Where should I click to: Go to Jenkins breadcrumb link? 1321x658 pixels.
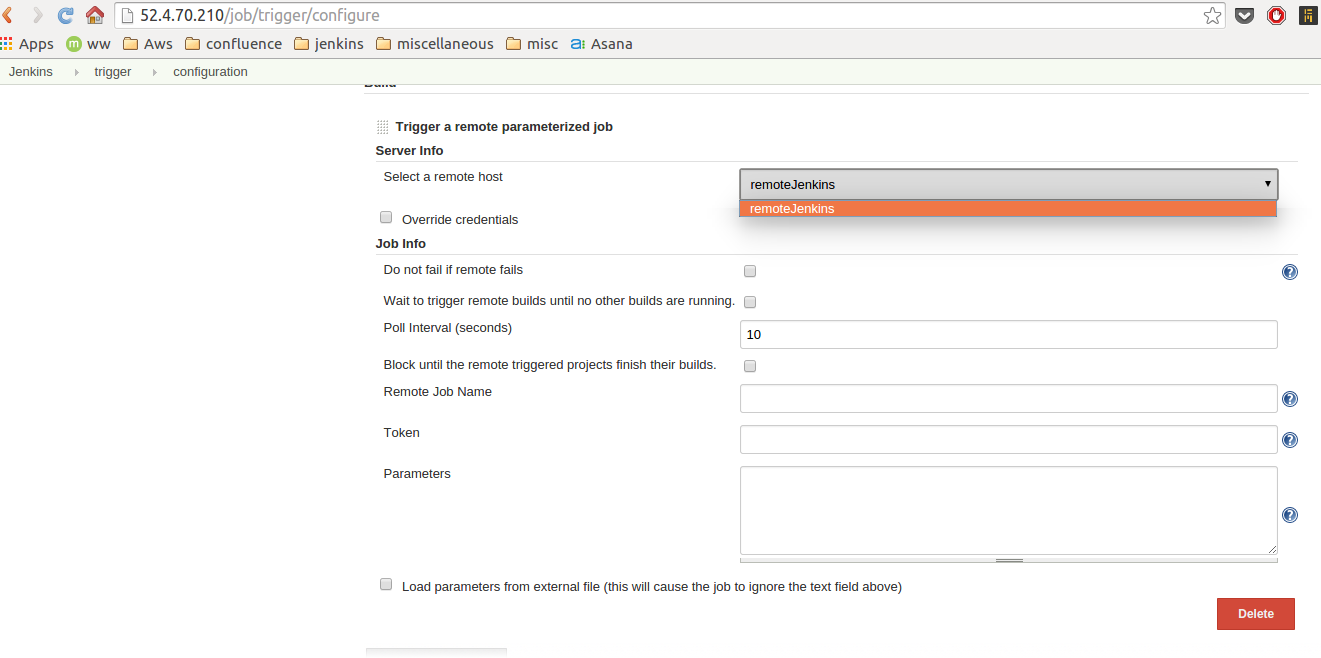coord(31,72)
